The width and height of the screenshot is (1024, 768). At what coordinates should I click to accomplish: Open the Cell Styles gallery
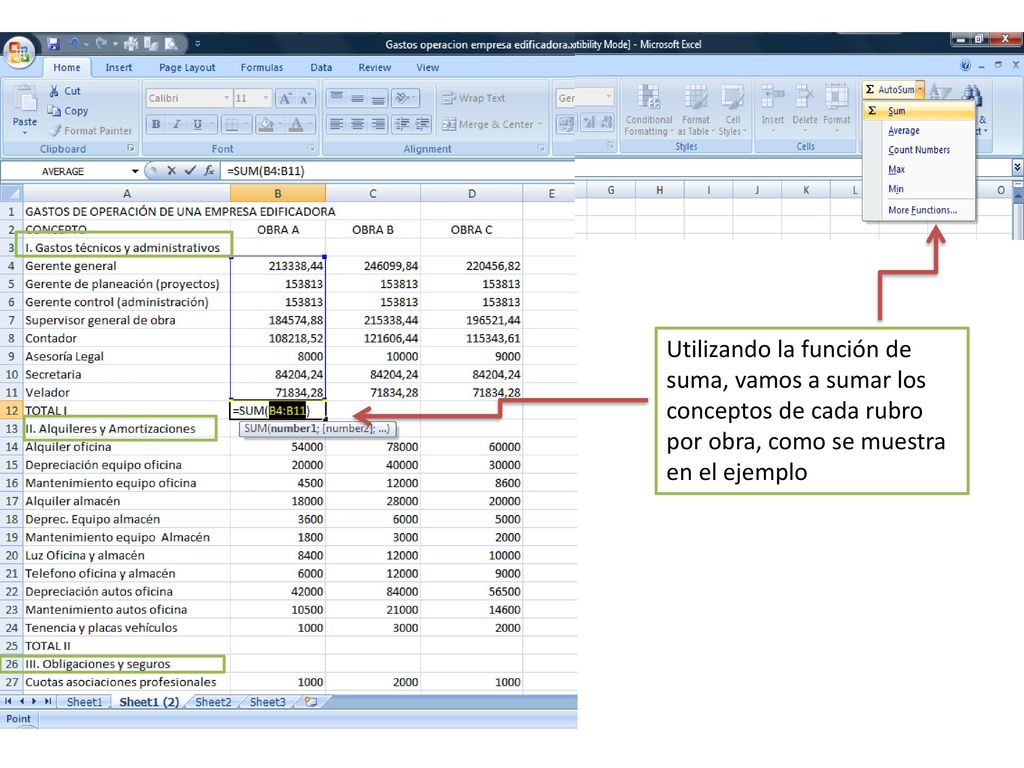(732, 110)
